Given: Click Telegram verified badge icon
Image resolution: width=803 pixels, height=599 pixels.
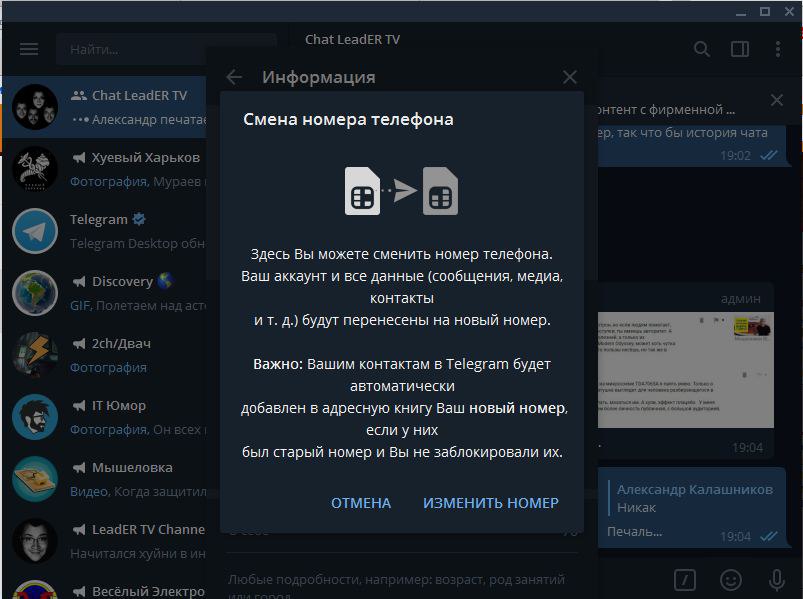Looking at the screenshot, I should [139, 219].
